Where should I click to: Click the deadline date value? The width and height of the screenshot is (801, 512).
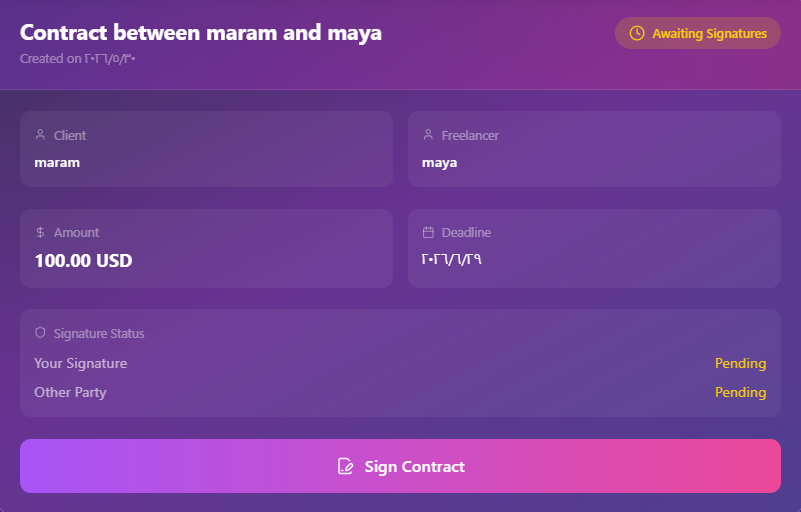click(x=452, y=260)
